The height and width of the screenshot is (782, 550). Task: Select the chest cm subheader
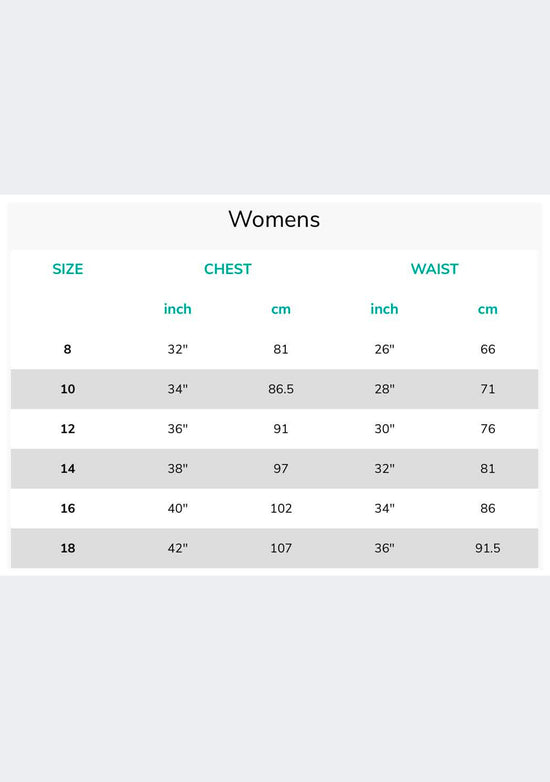pos(281,310)
